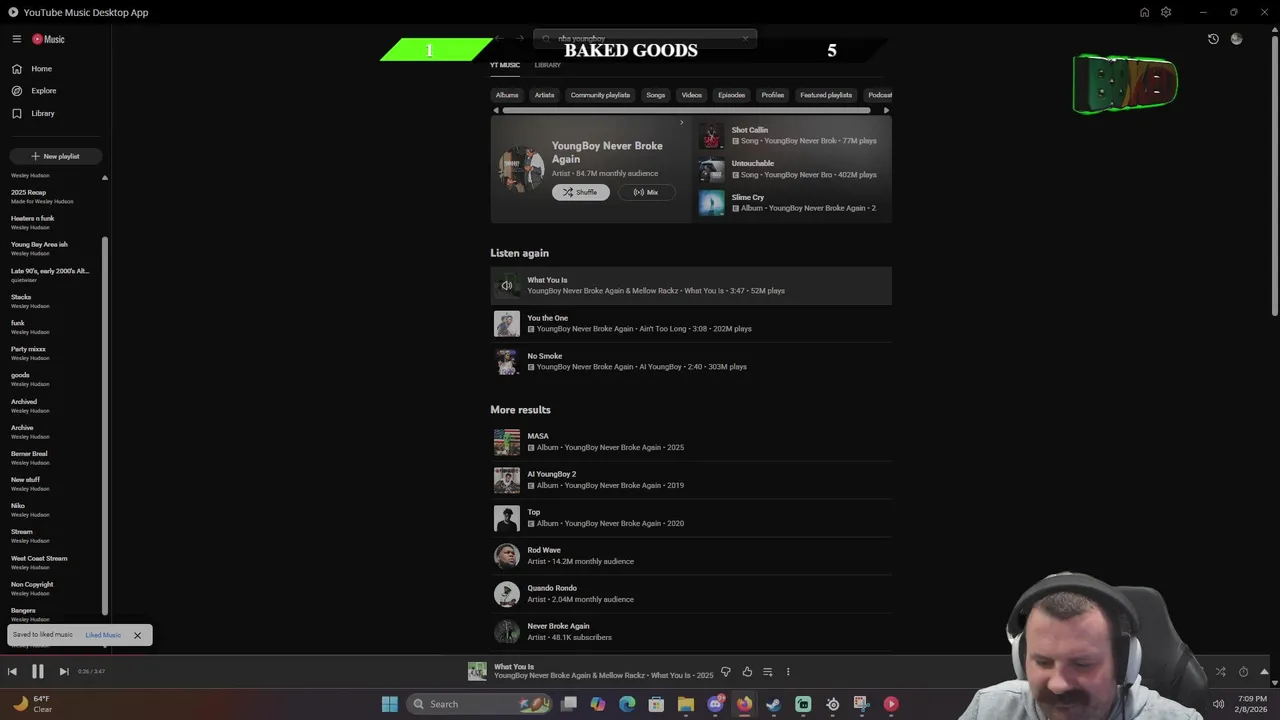Filter results by Albums chip

tap(507, 95)
